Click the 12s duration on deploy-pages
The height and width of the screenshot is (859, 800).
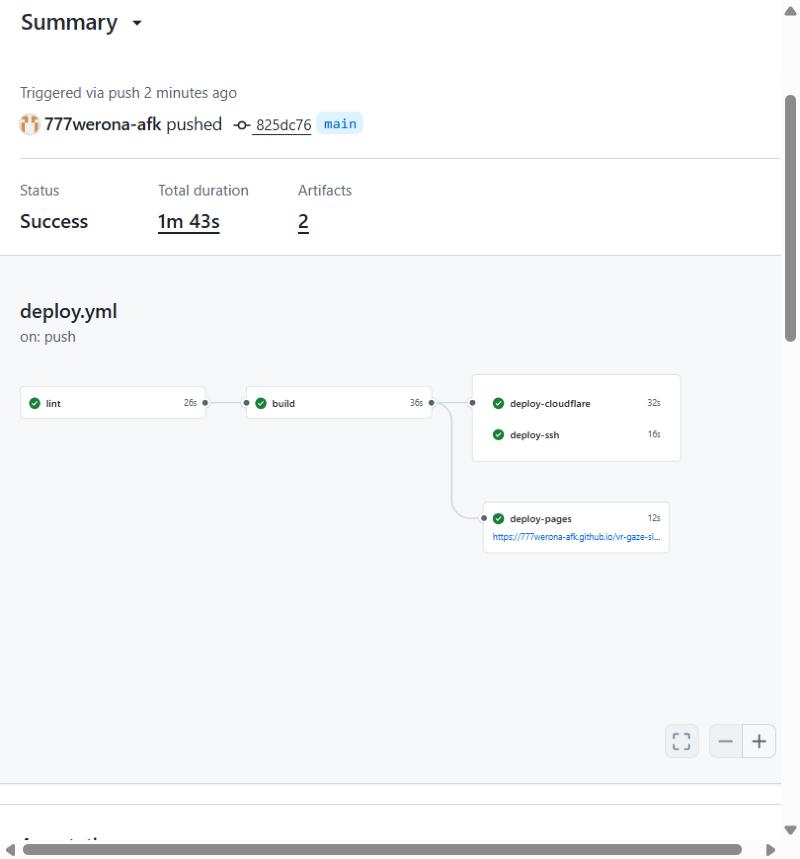(x=654, y=518)
